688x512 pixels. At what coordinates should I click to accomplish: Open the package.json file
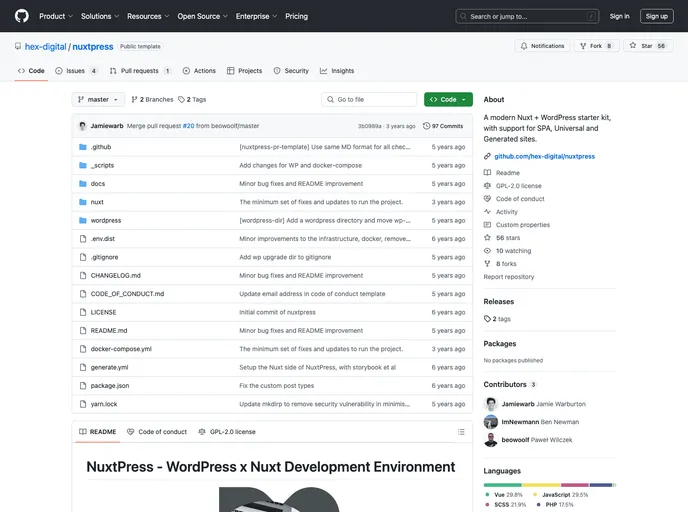coord(110,386)
